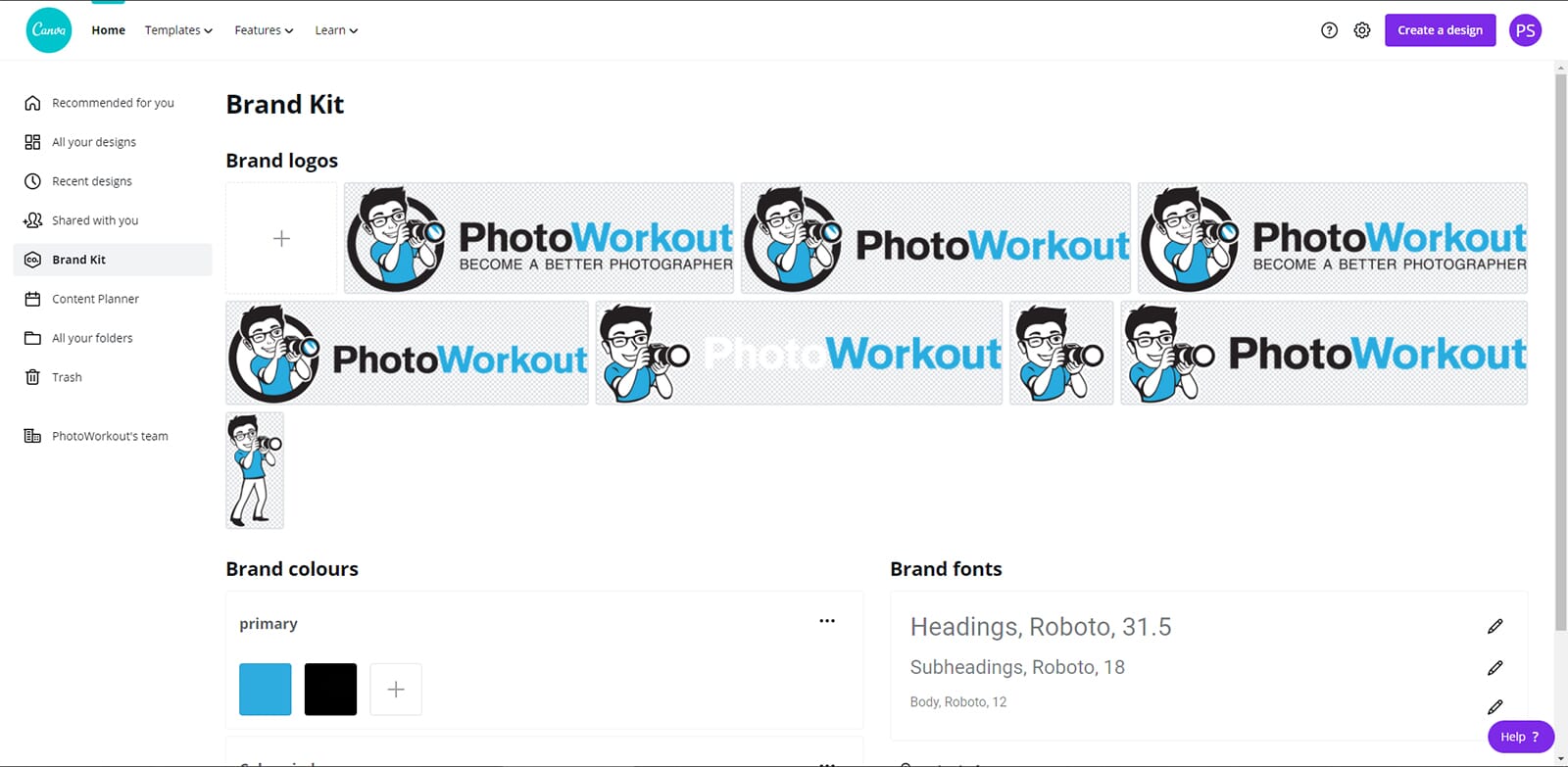Edit the Headings font with pencil icon

(x=1494, y=626)
